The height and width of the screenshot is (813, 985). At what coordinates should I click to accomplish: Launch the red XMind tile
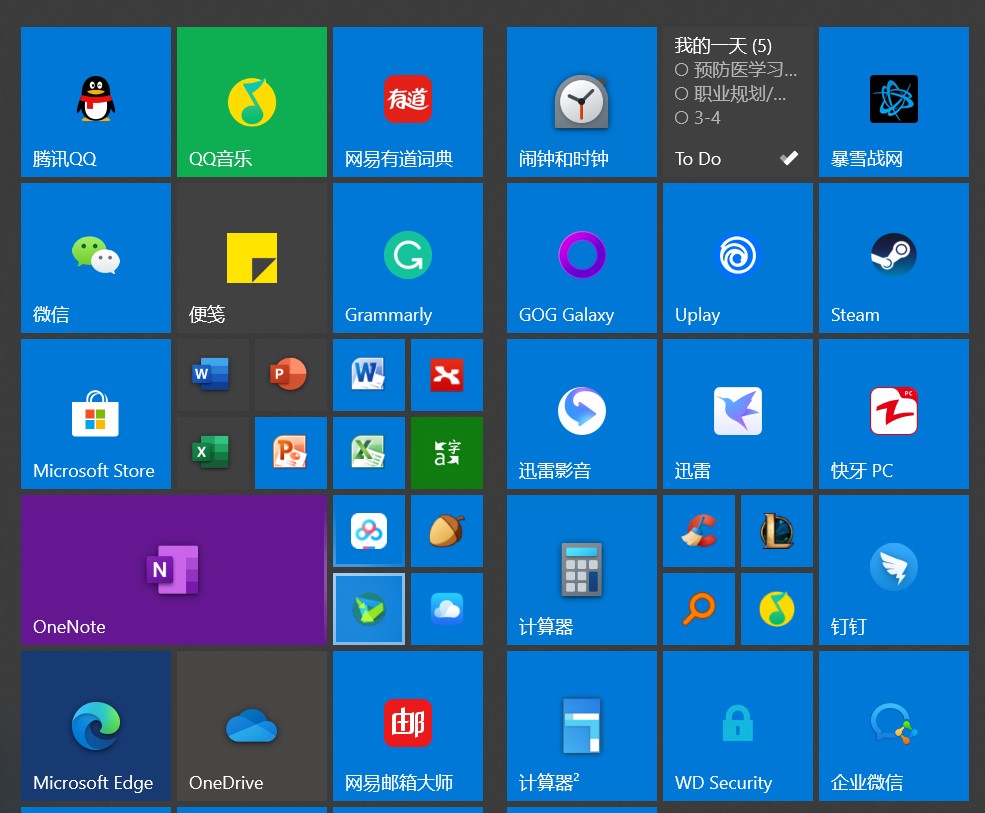pyautogui.click(x=447, y=375)
